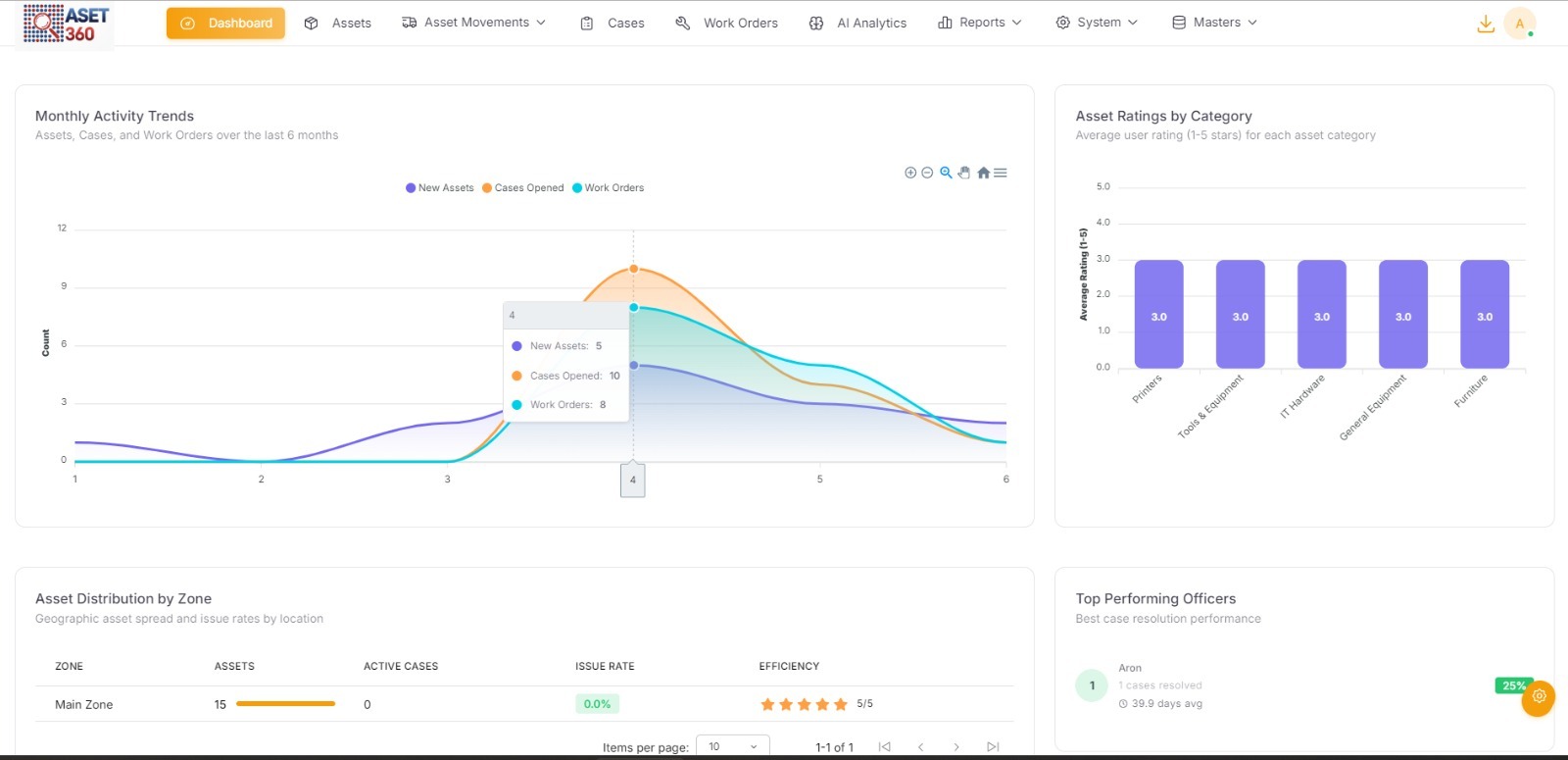This screenshot has width=1568, height=760.
Task: Activate the selection zoom magnifier tool
Action: point(946,173)
